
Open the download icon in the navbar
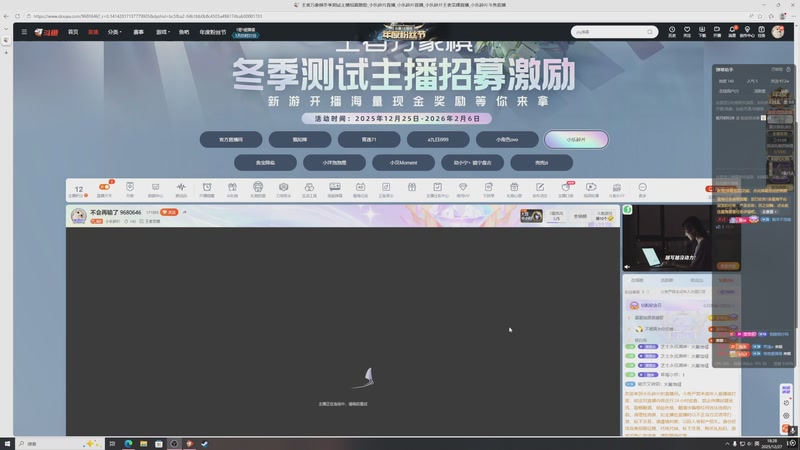(x=702, y=32)
